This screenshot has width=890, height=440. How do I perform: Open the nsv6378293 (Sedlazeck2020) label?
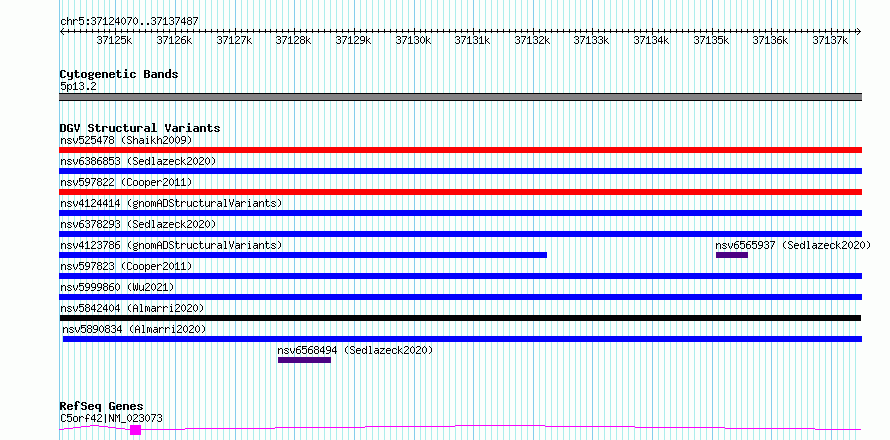point(138,224)
